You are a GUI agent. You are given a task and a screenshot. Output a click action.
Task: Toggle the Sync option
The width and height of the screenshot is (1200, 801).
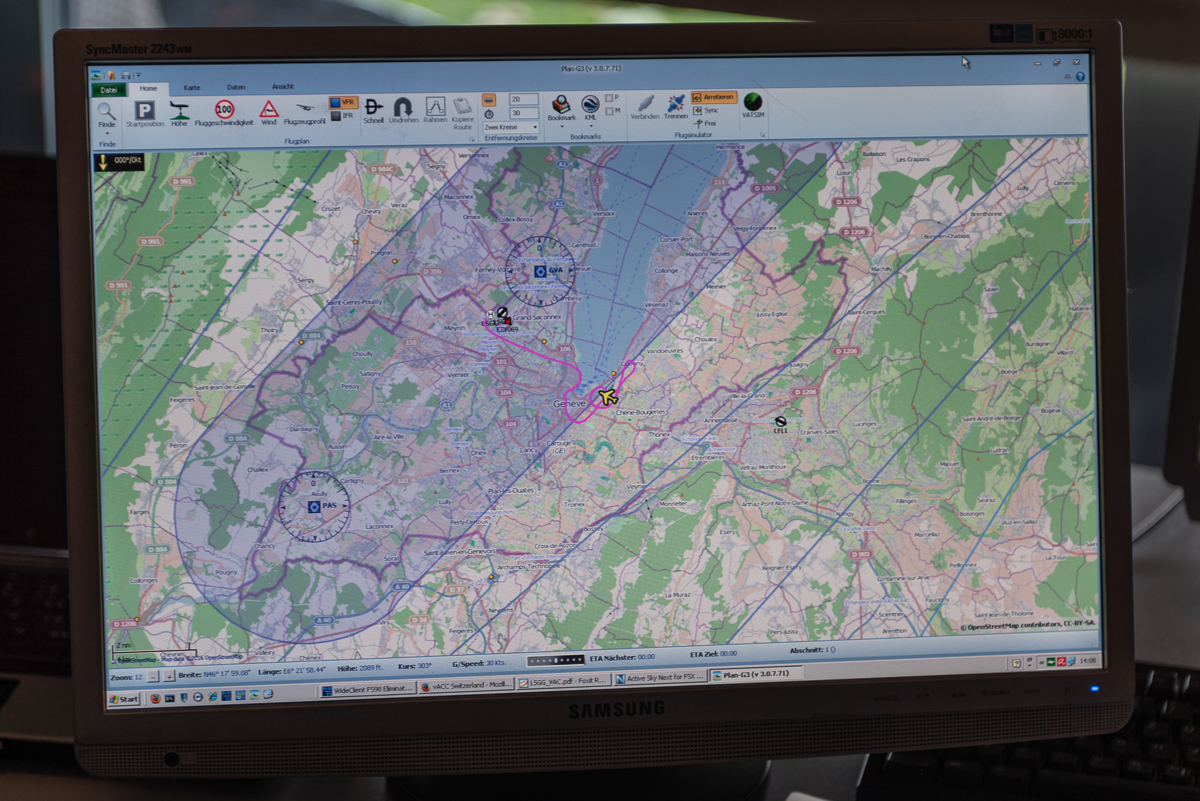point(704,110)
